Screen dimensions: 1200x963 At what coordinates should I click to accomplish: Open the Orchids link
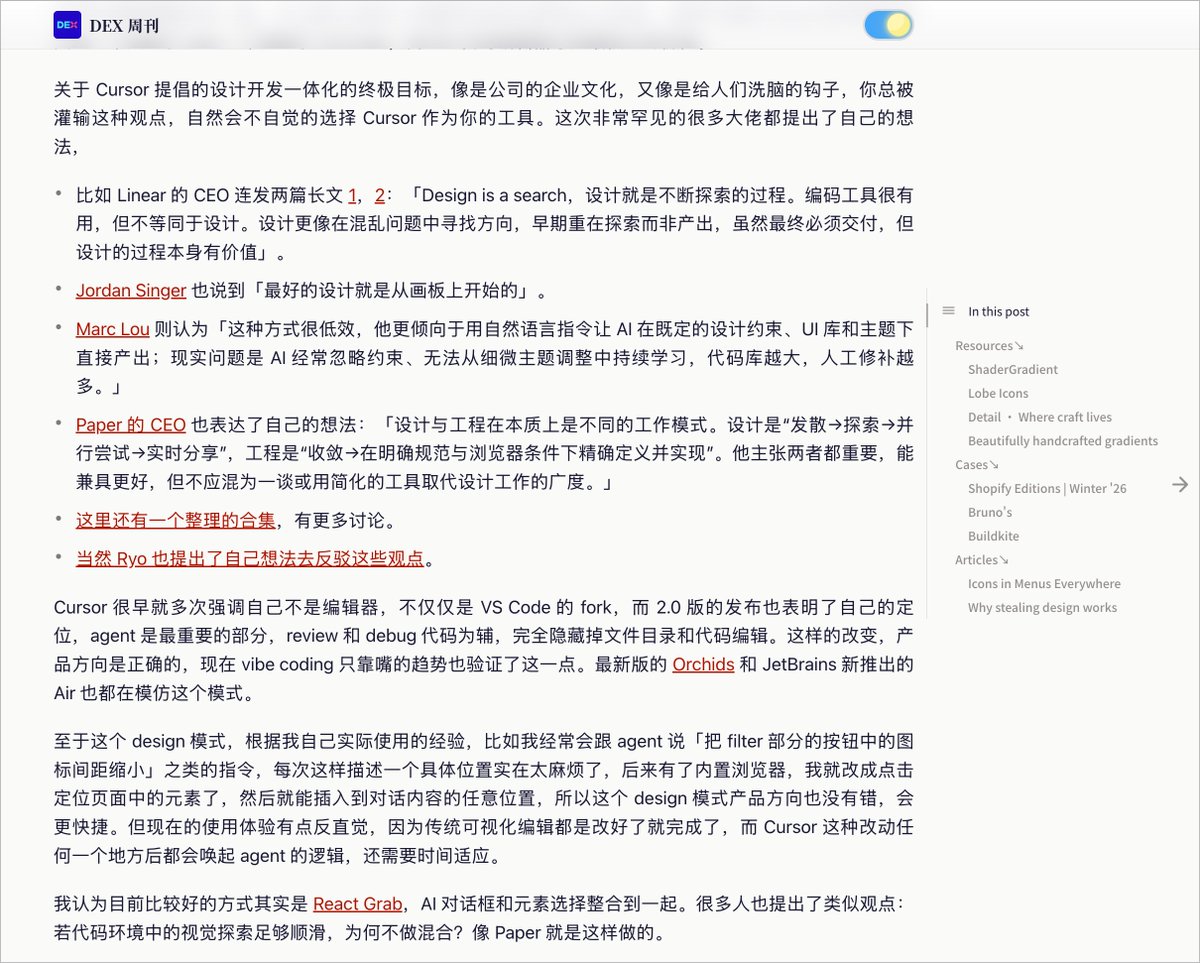[x=703, y=664]
